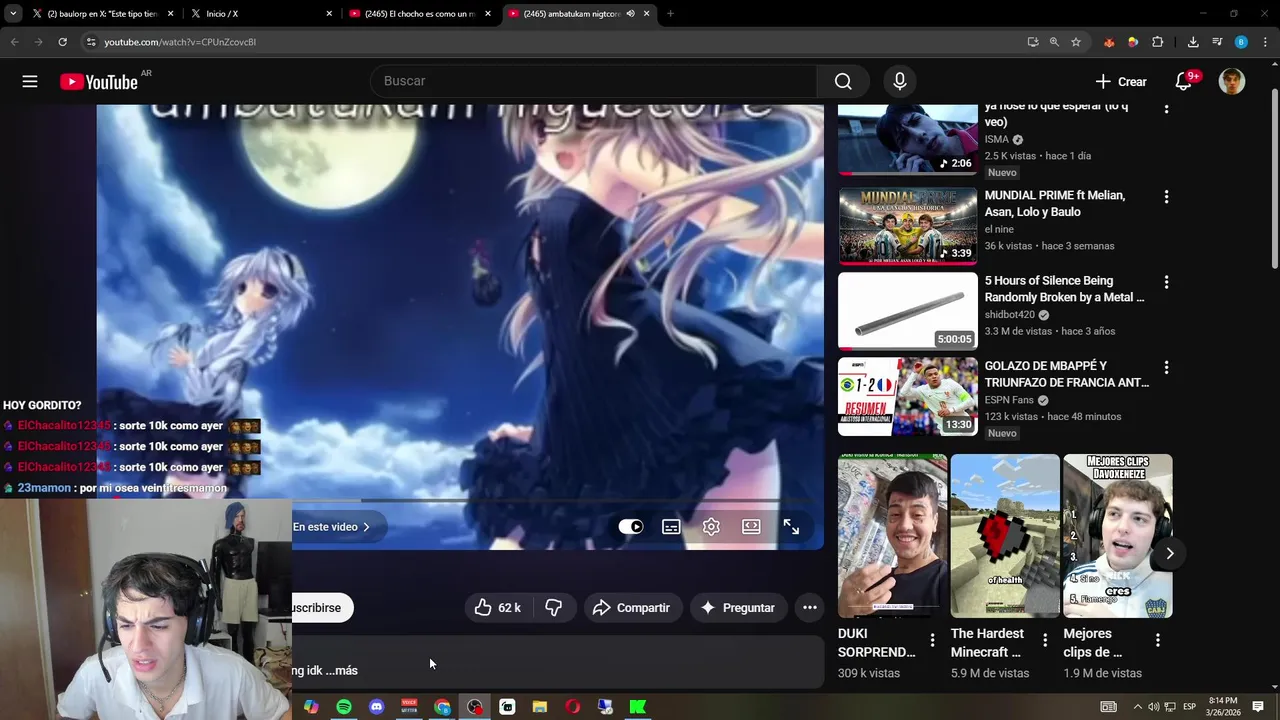The width and height of the screenshot is (1280, 720).
Task: Zoom magnifier icon in the address bar
Action: click(1054, 42)
